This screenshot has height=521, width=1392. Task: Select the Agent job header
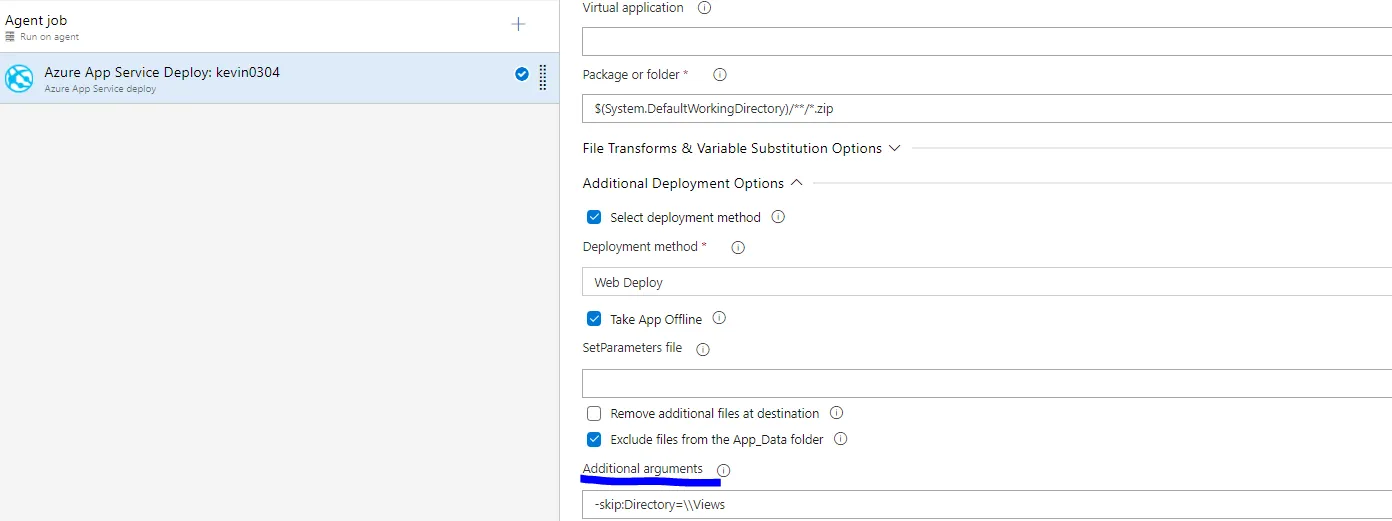[36, 20]
